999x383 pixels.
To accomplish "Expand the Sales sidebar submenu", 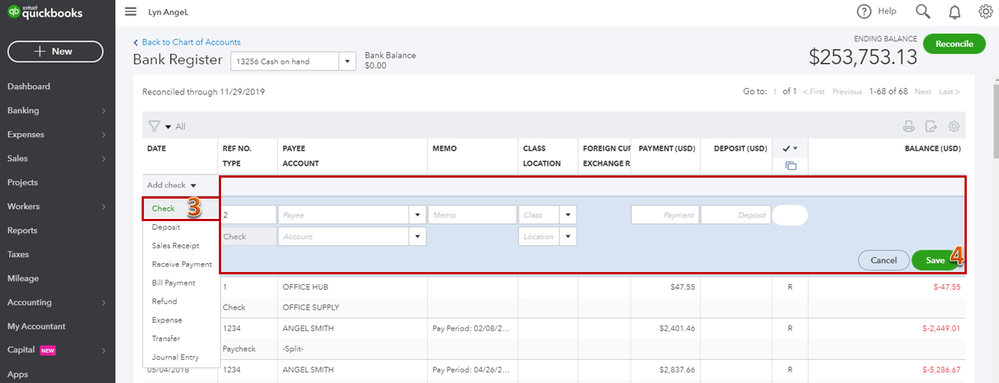I will [x=103, y=159].
